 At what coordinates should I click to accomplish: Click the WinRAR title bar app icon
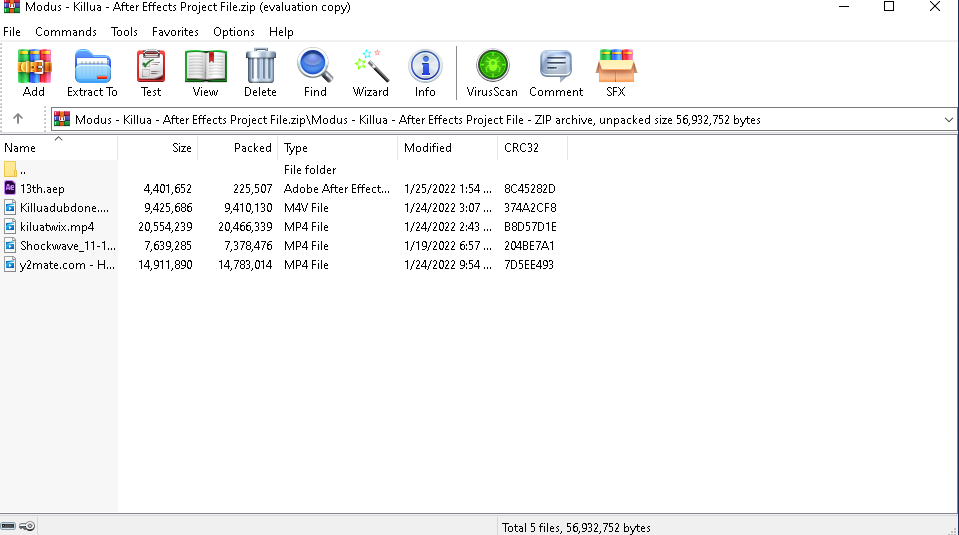12,7
